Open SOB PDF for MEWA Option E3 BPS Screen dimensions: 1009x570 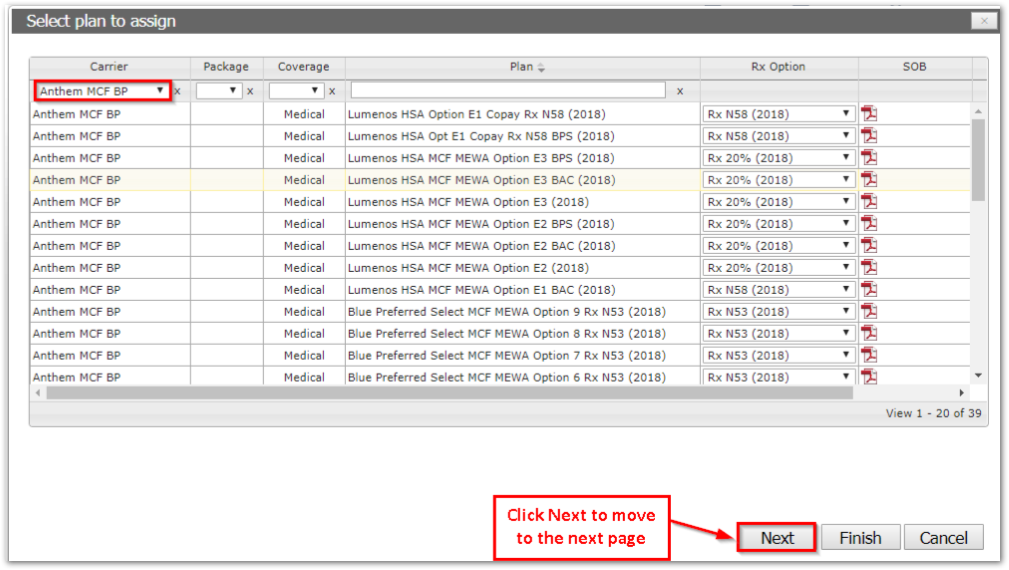coord(869,158)
